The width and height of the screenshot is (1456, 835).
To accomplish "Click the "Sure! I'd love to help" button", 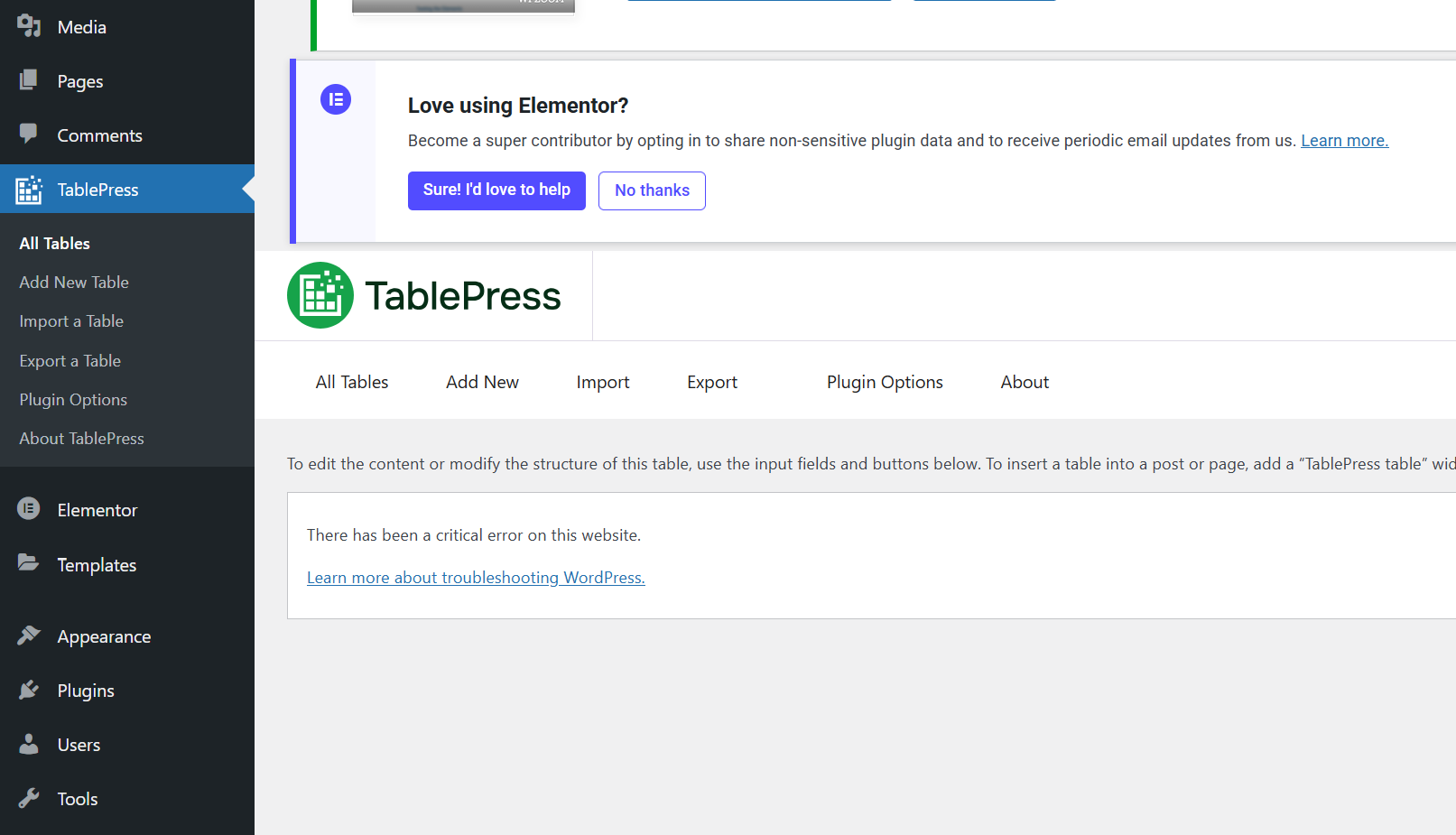I will pos(496,190).
